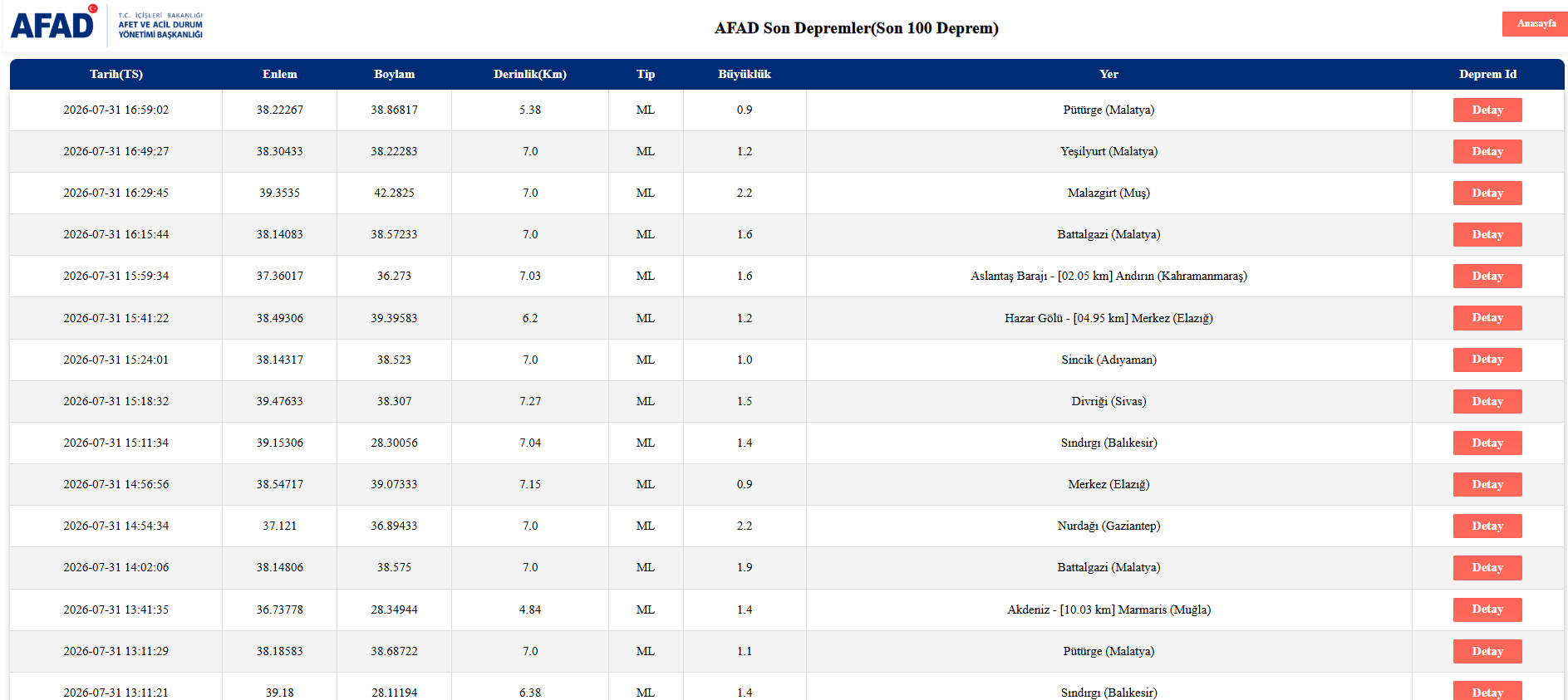Open Detay for Malazgirt (Muş) earthquake
Image resolution: width=1568 pixels, height=700 pixels.
1487,193
